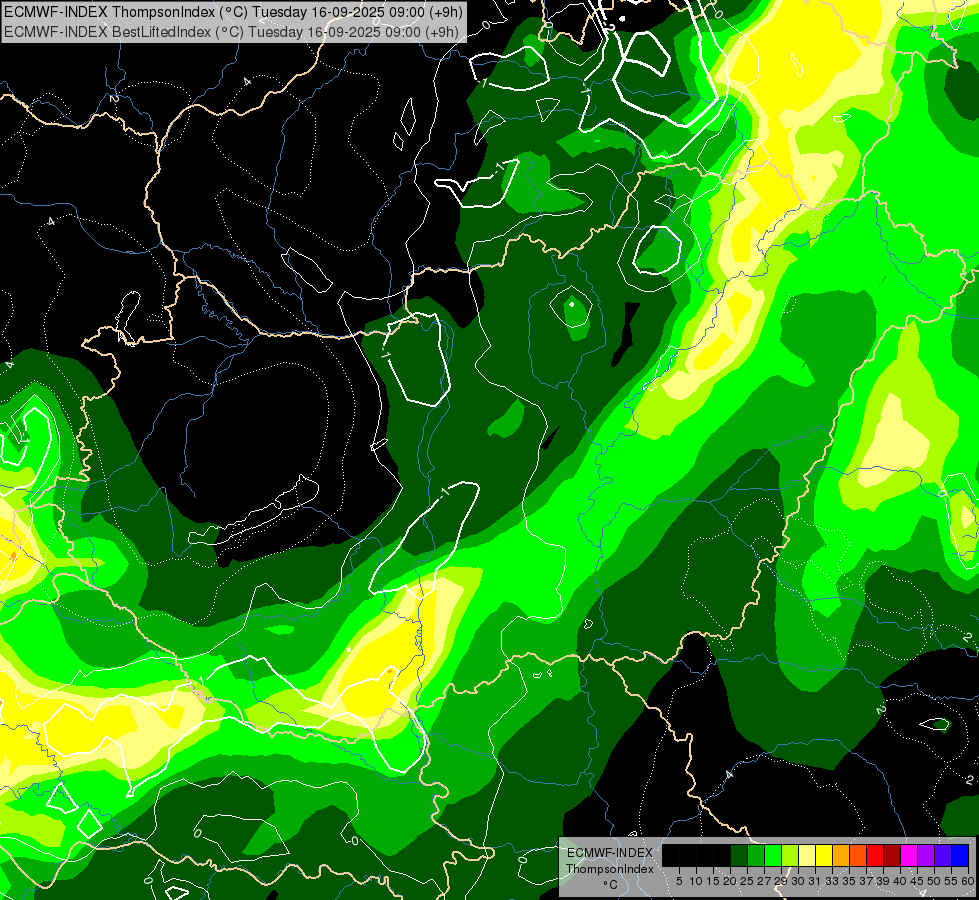Select the bright red 37–39 legend swatch
Image resolution: width=979 pixels, height=900 pixels.
click(x=875, y=856)
